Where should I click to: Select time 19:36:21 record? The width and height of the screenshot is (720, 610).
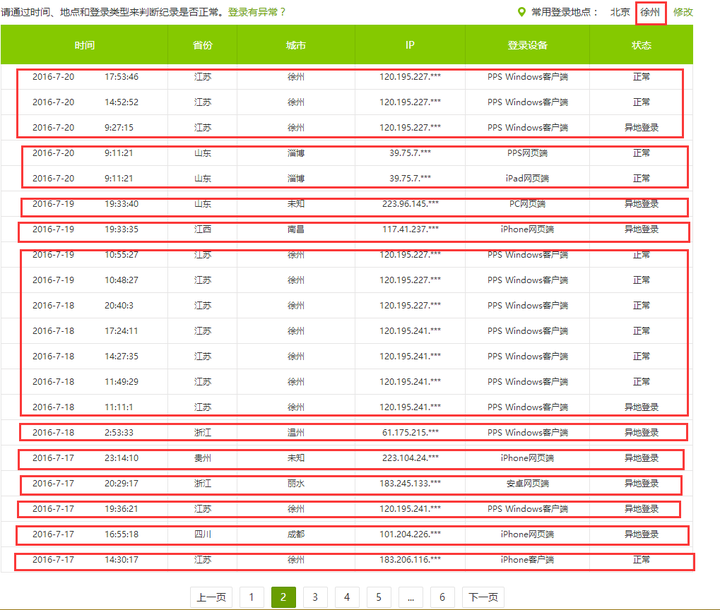coord(121,509)
